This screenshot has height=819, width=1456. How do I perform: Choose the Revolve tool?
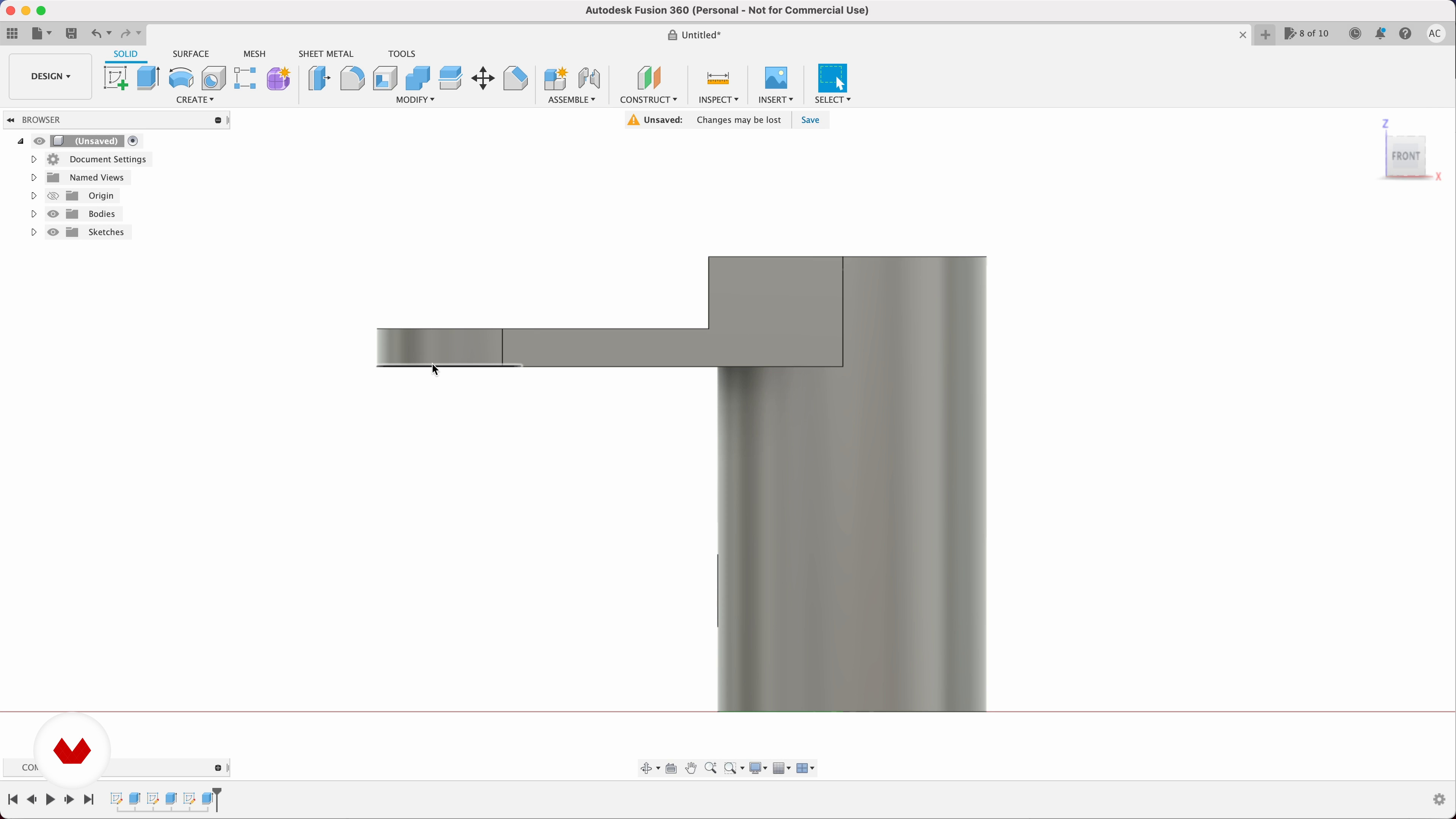[x=181, y=78]
